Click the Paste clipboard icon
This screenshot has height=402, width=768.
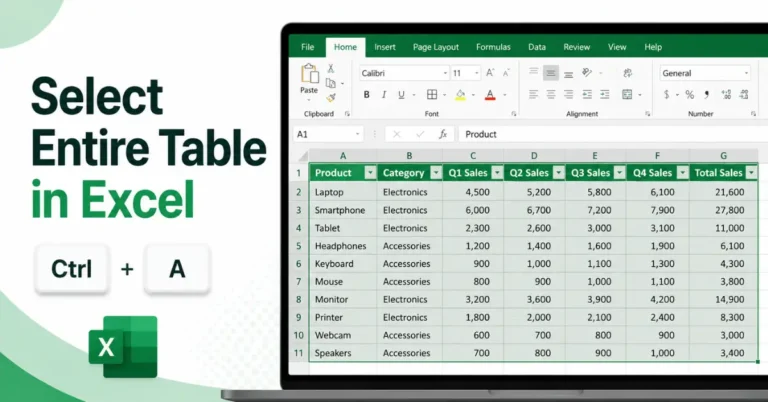point(309,73)
